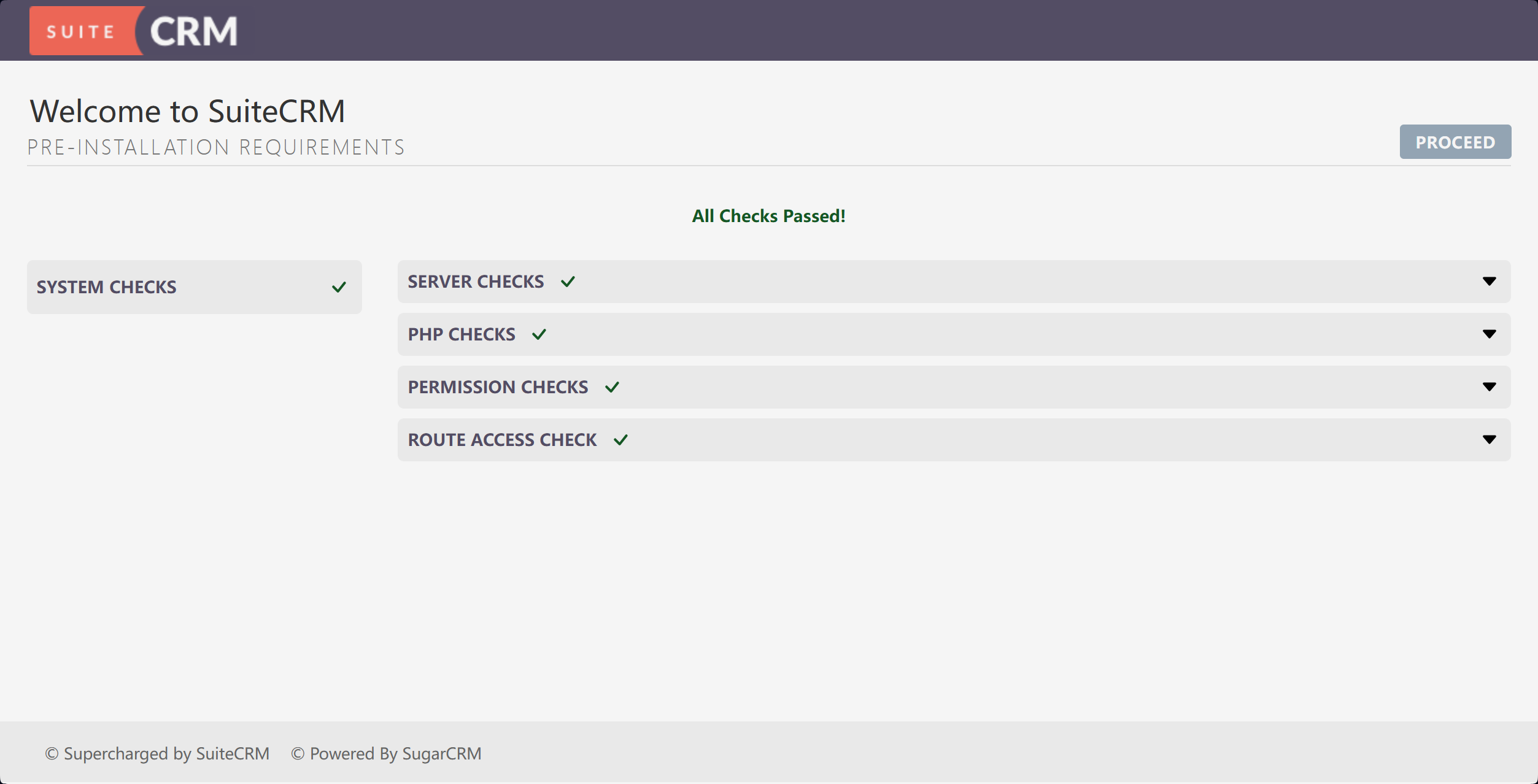The height and width of the screenshot is (784, 1538).
Task: Click the PHP Checks section label
Action: coord(462,334)
